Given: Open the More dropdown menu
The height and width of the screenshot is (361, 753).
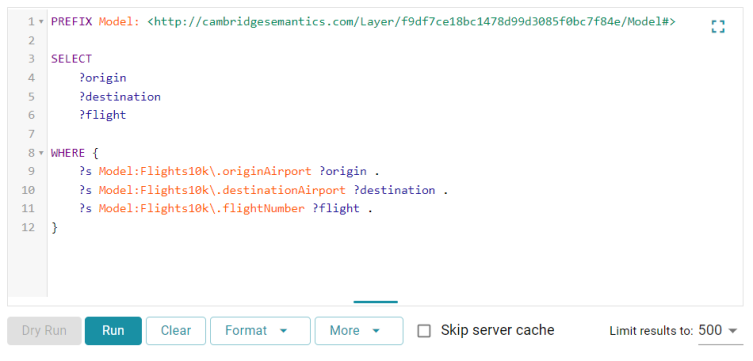Looking at the screenshot, I should pyautogui.click(x=359, y=331).
